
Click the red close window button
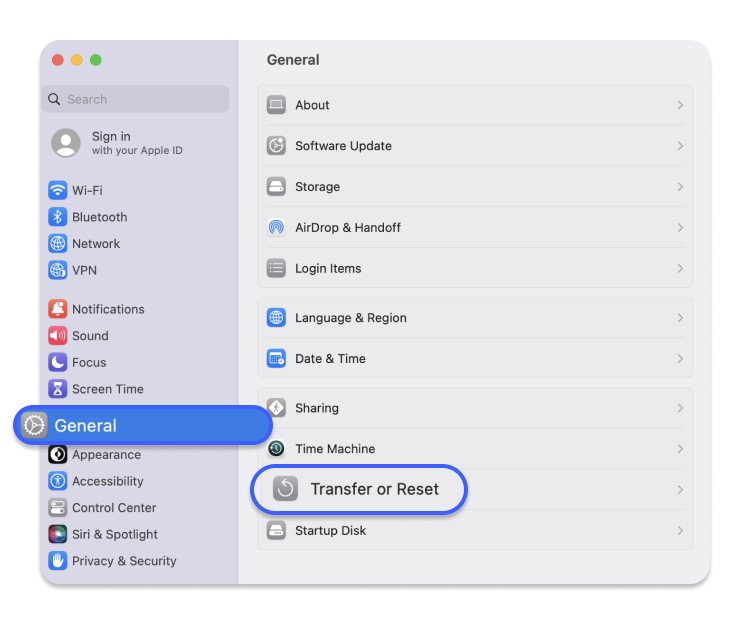coord(58,60)
